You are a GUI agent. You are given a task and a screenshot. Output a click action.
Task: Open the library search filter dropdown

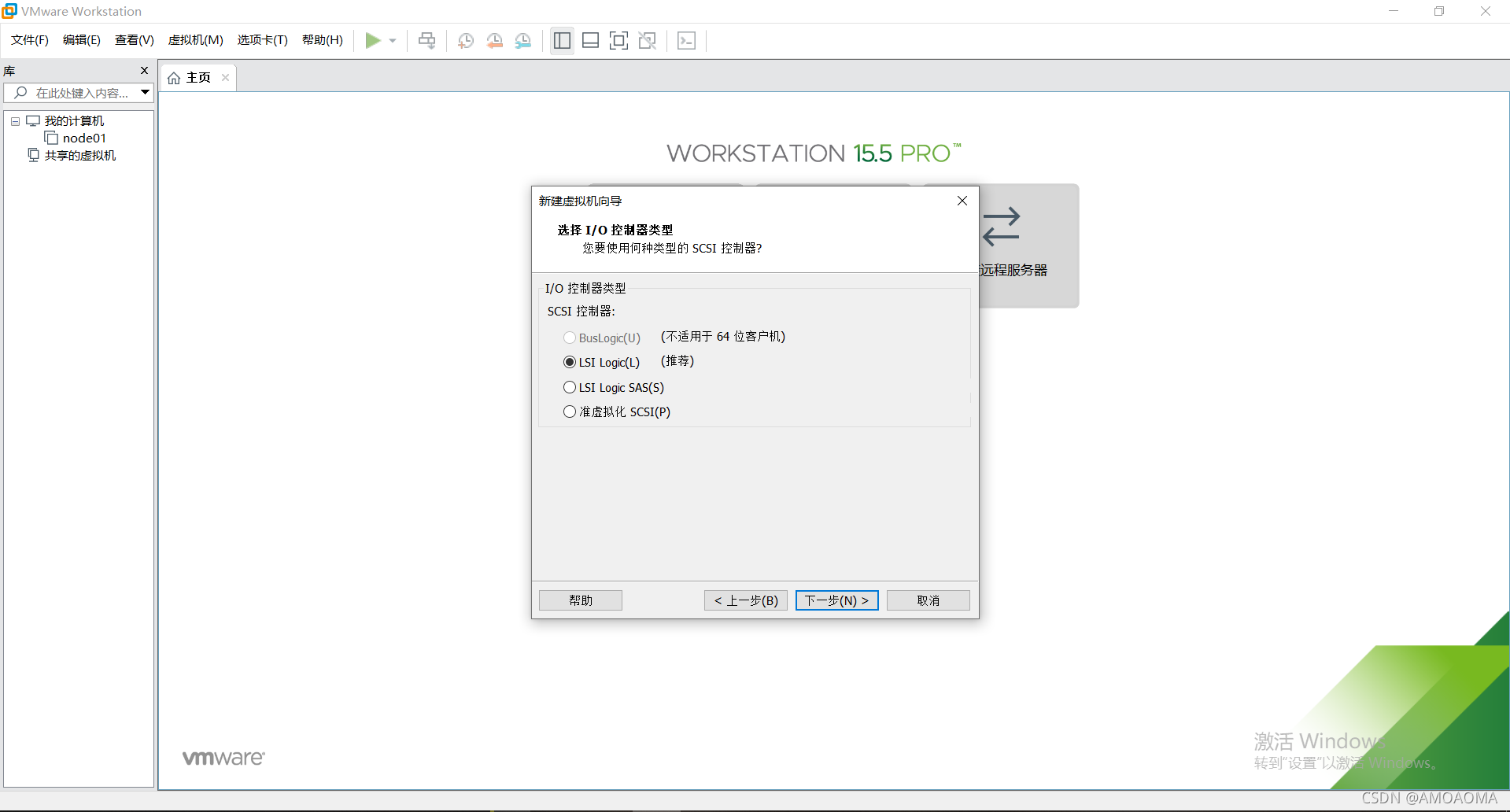pos(145,93)
